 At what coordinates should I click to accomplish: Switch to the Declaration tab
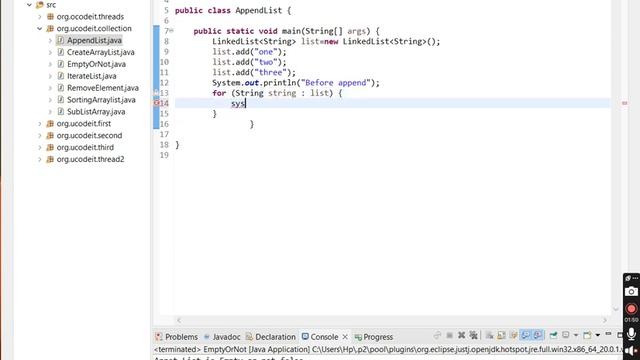(x=271, y=337)
